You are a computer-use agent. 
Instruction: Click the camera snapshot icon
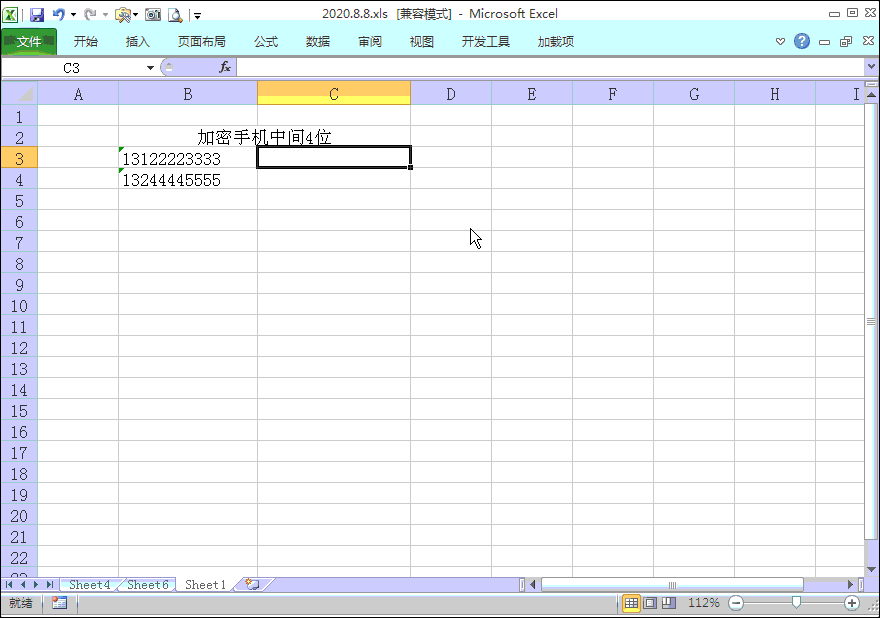point(153,15)
